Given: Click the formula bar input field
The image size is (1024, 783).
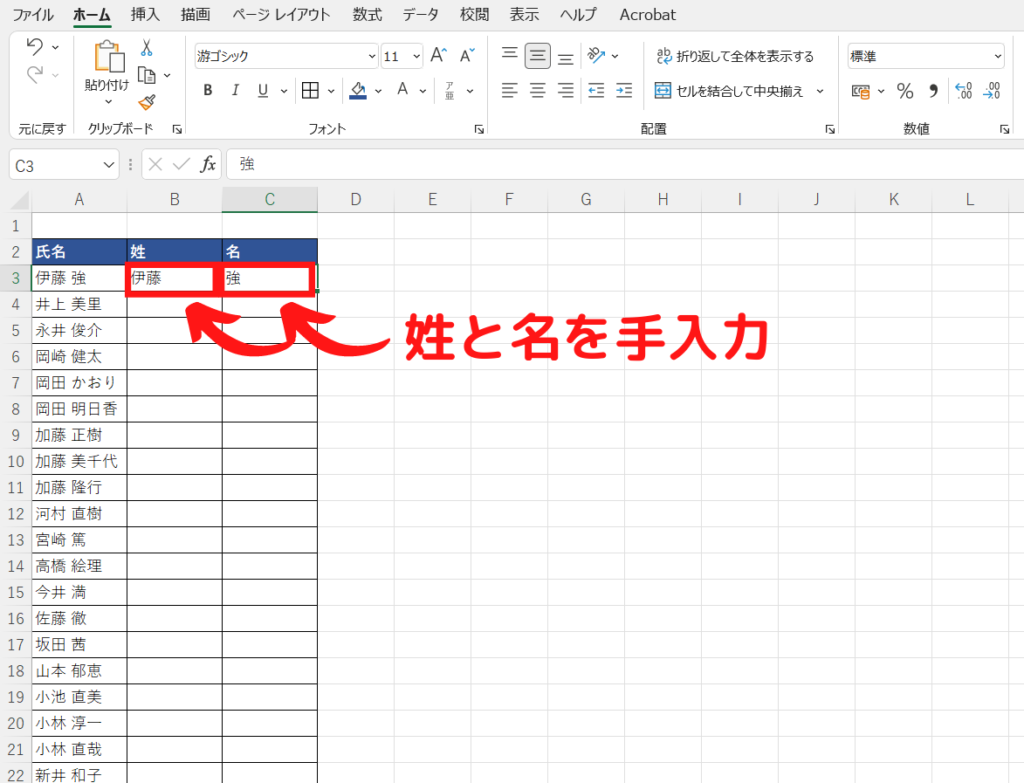Looking at the screenshot, I should click(625, 164).
